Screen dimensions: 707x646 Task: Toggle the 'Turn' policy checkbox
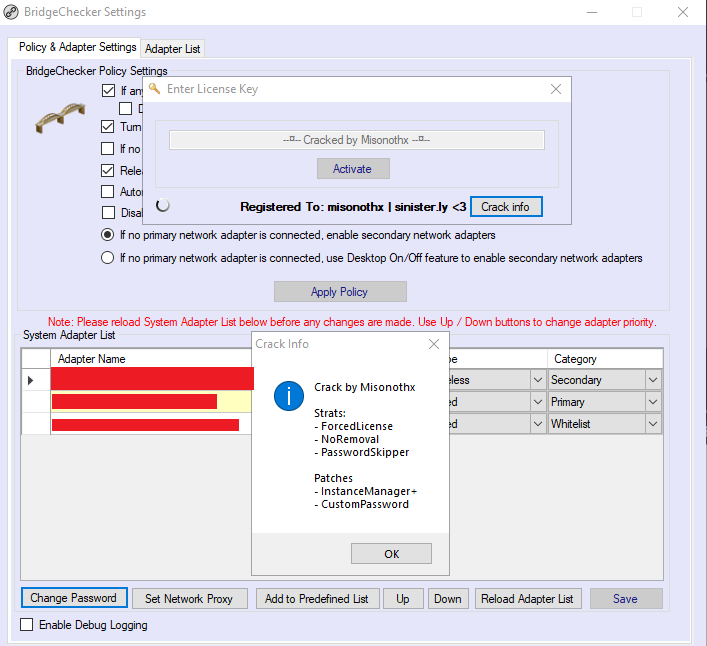click(107, 127)
